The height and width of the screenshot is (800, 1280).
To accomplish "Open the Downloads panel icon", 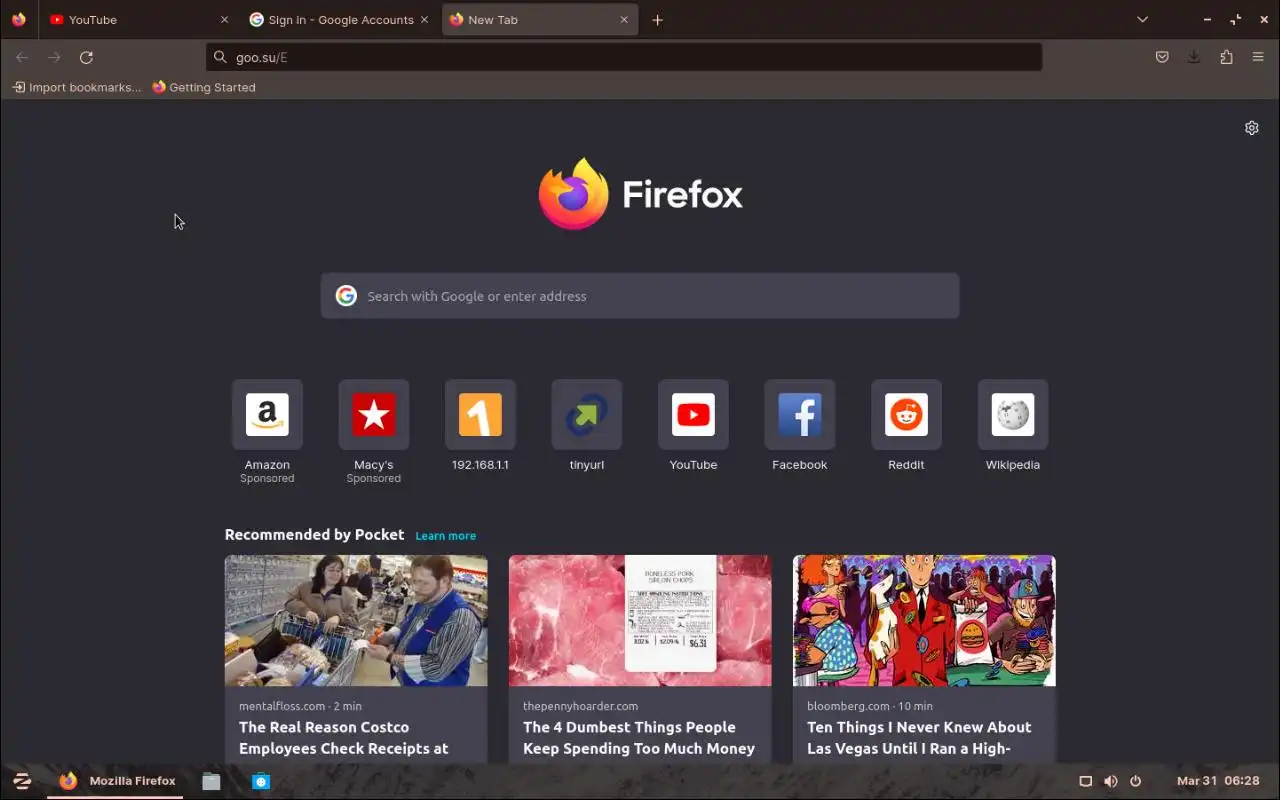I will (1194, 57).
